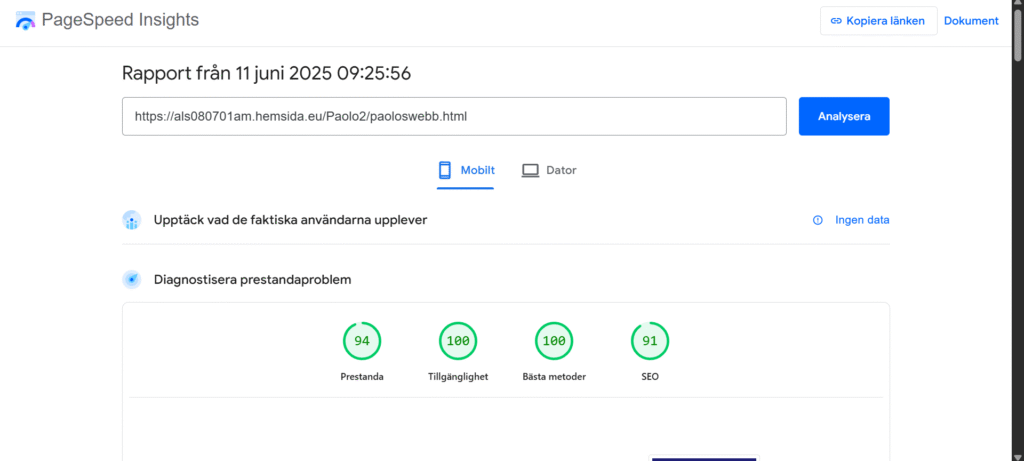The height and width of the screenshot is (461, 1024).
Task: Open the Prestanda score gauge showing 94
Action: (362, 341)
